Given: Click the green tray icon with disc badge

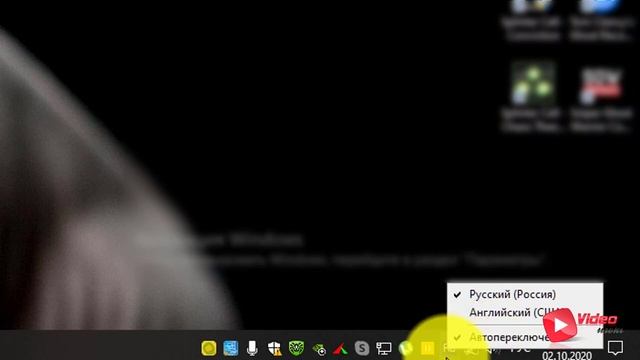Looking at the screenshot, I should (x=319, y=349).
